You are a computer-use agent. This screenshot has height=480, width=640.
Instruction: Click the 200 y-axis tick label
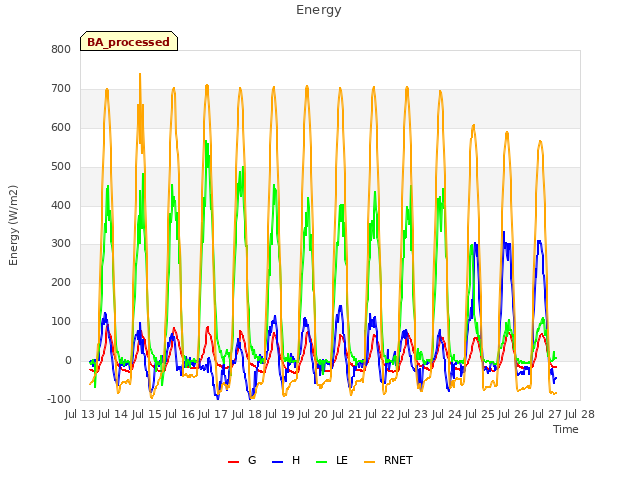[x=61, y=282]
